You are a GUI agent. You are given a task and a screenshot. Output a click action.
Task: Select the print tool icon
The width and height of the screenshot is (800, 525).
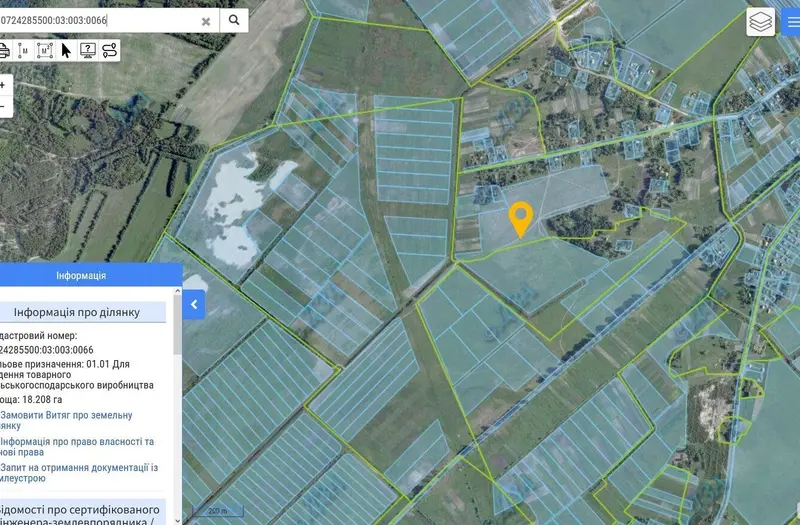coord(4,51)
